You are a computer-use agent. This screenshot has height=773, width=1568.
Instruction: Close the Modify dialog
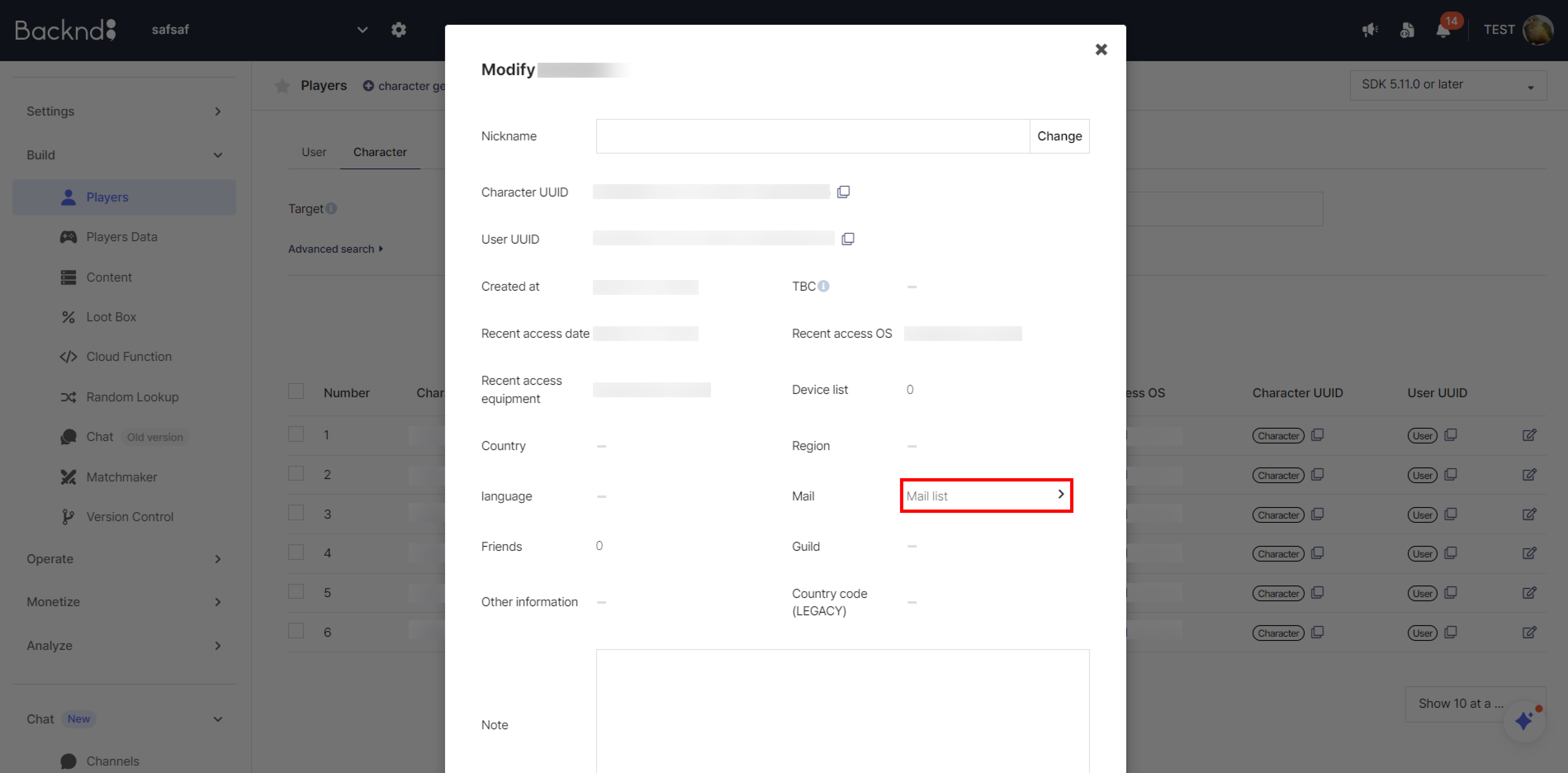pos(1101,49)
